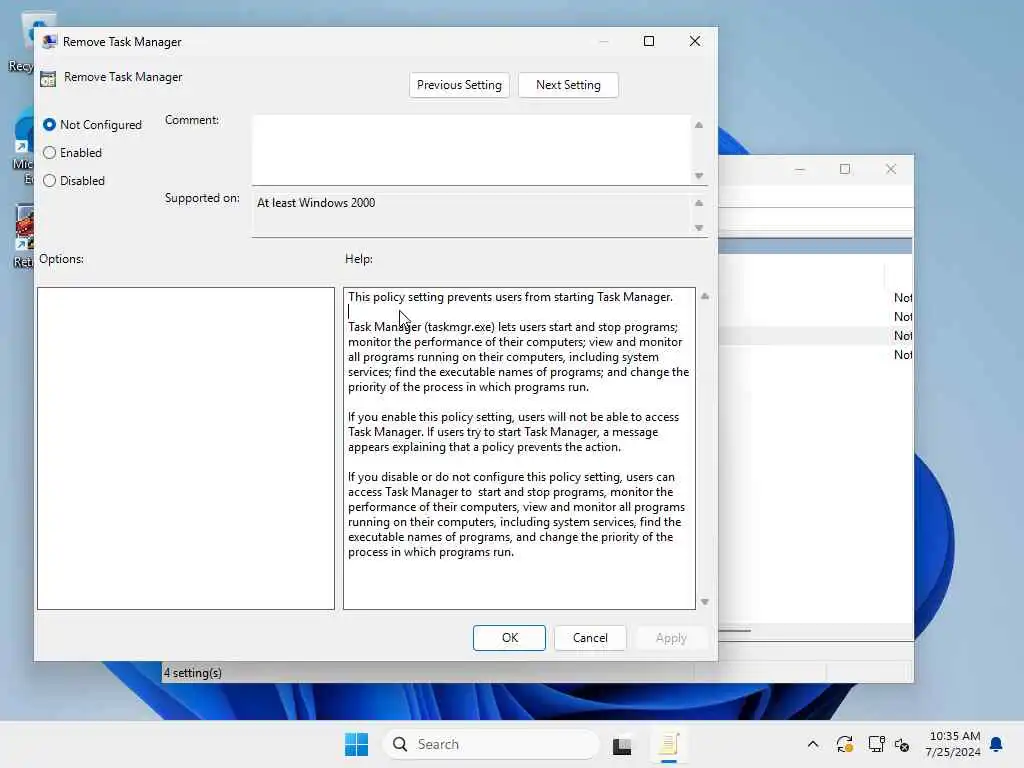The height and width of the screenshot is (768, 1024).
Task: Show hidden system tray icons
Action: (x=813, y=744)
